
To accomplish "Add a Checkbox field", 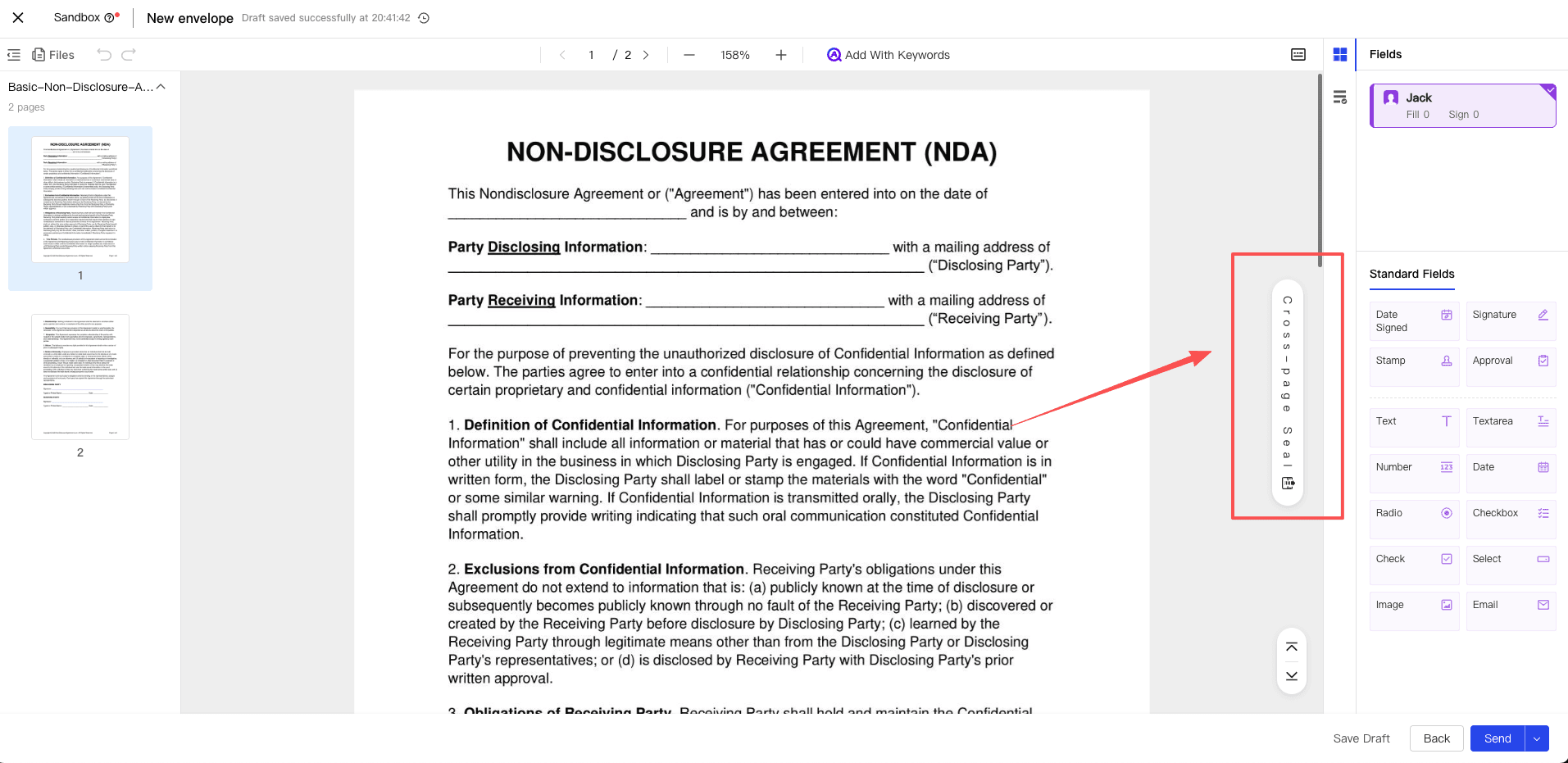I will (x=1510, y=514).
